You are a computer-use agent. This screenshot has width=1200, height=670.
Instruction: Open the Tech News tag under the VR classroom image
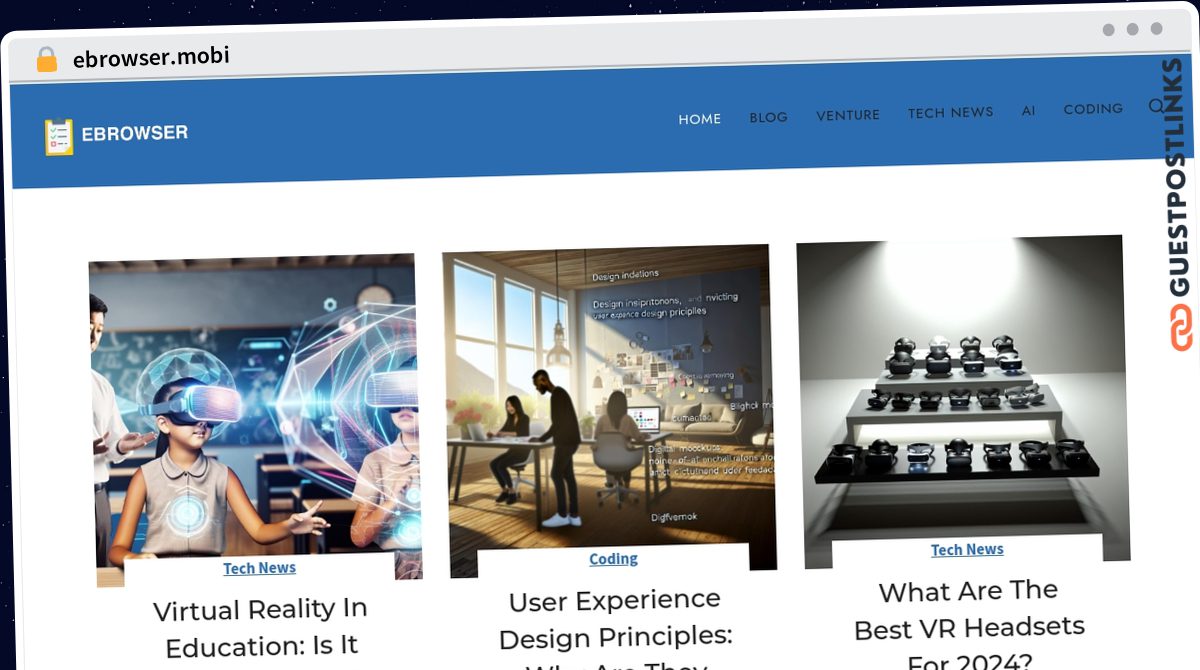coord(260,568)
